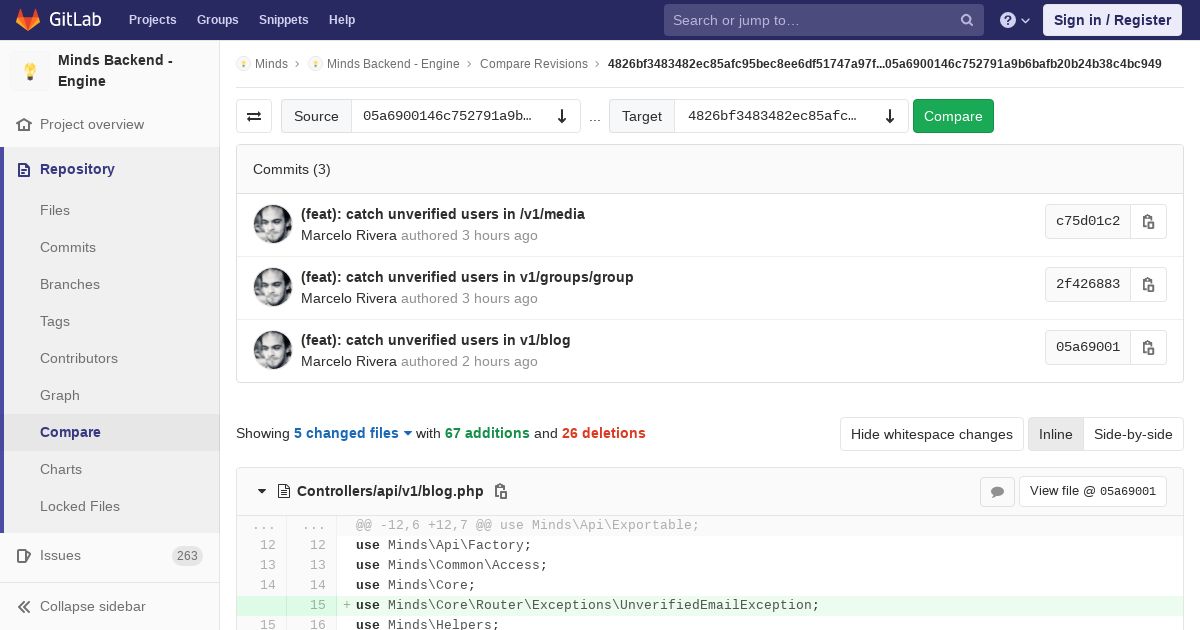This screenshot has height=630, width=1200.
Task: Copy commit SHA 2f426883 to clipboard
Action: 1148,284
